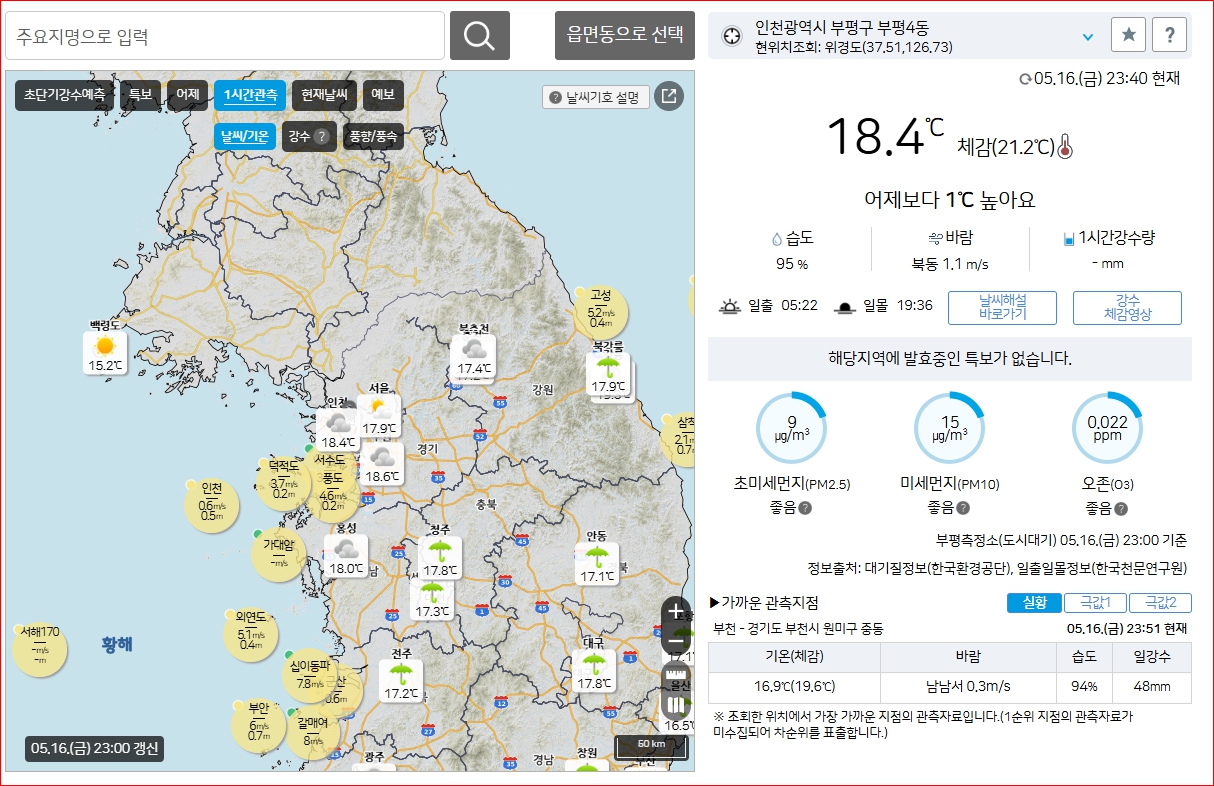Open the map type folded-map icon

point(676,705)
